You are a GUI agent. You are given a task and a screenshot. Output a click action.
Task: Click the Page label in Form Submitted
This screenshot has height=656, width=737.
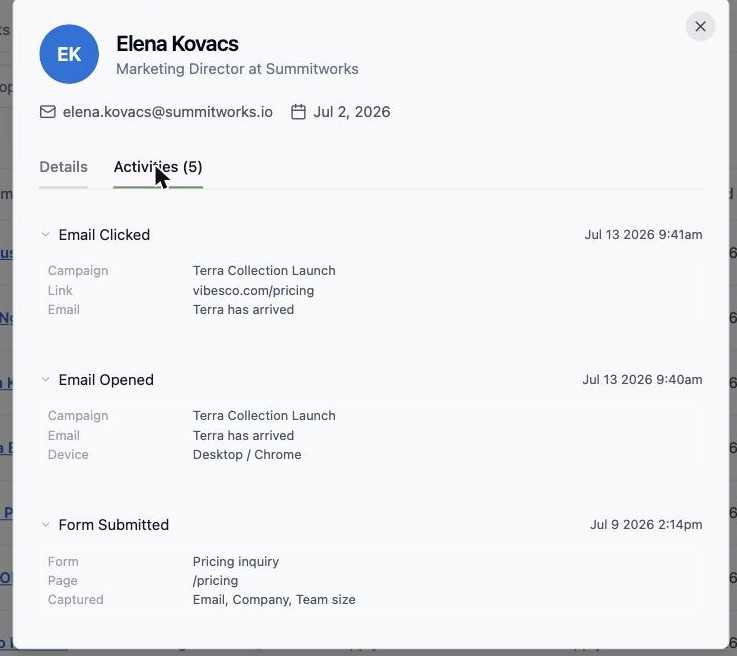pos(63,581)
